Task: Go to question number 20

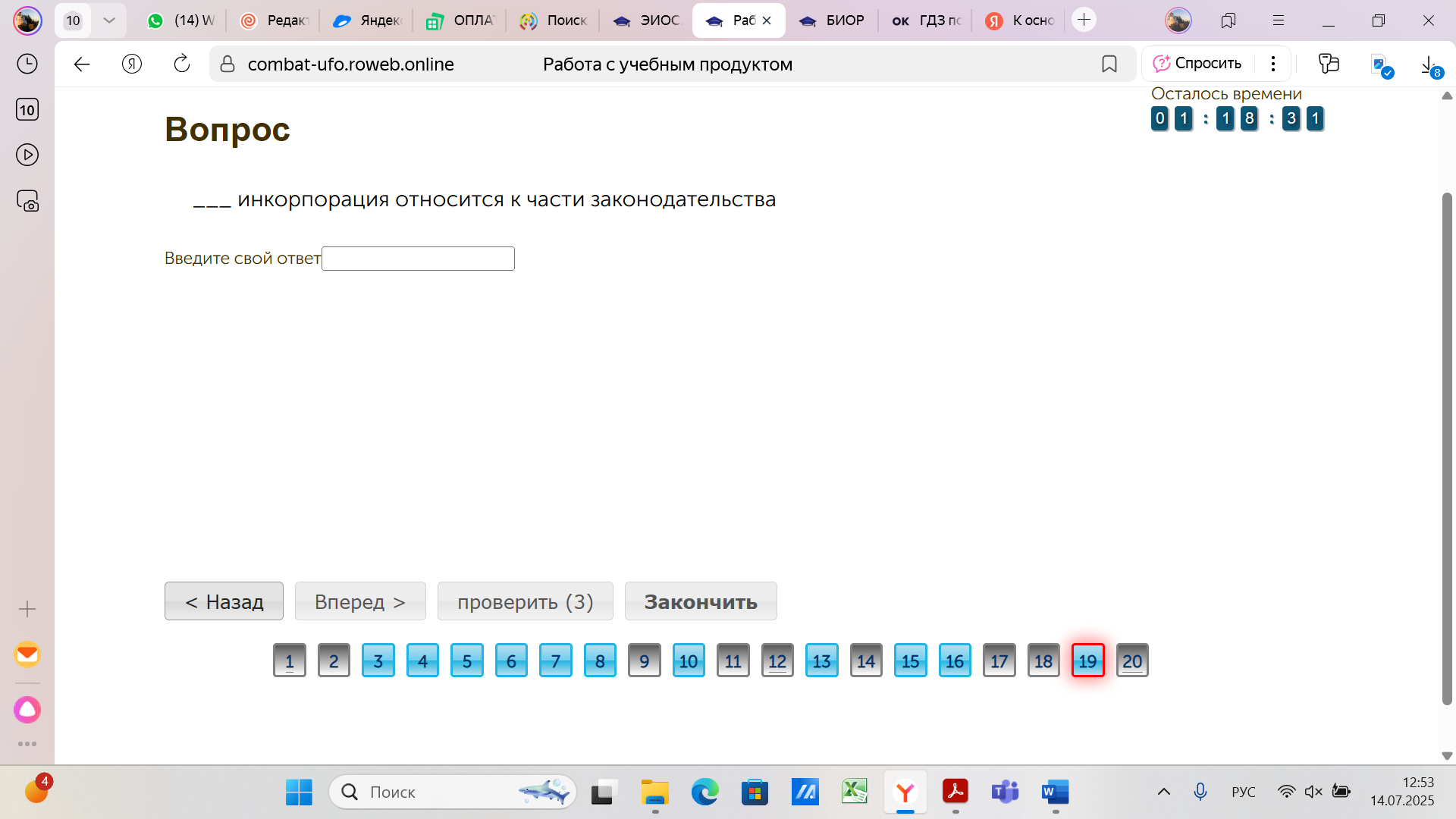Action: pyautogui.click(x=1132, y=661)
